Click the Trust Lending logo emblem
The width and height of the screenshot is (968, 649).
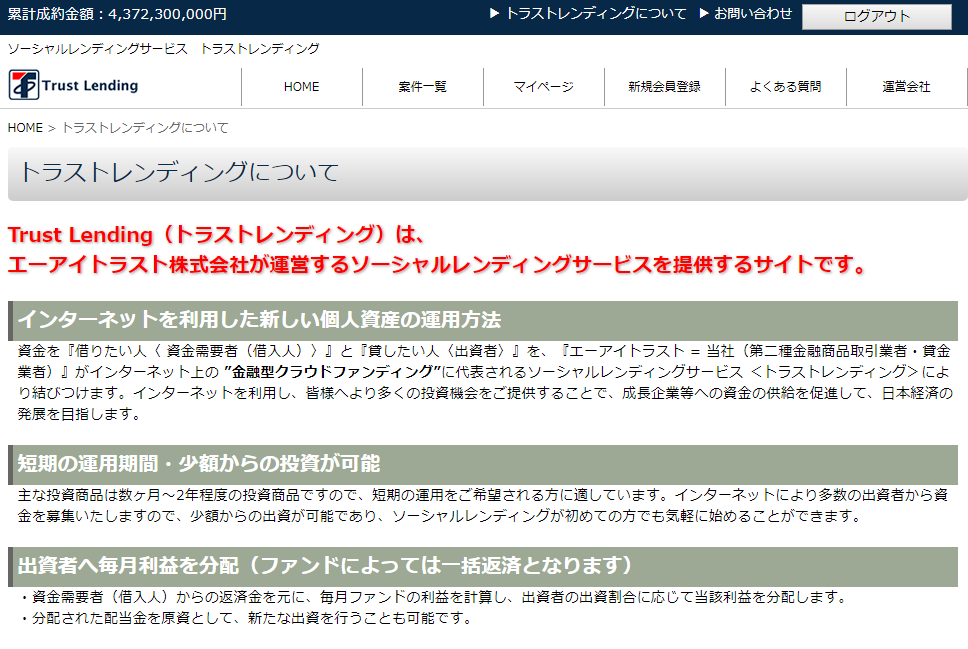(x=23, y=86)
